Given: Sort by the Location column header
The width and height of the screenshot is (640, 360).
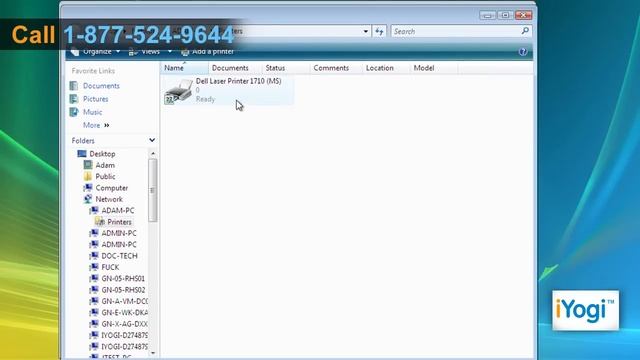Looking at the screenshot, I should pyautogui.click(x=386, y=68).
